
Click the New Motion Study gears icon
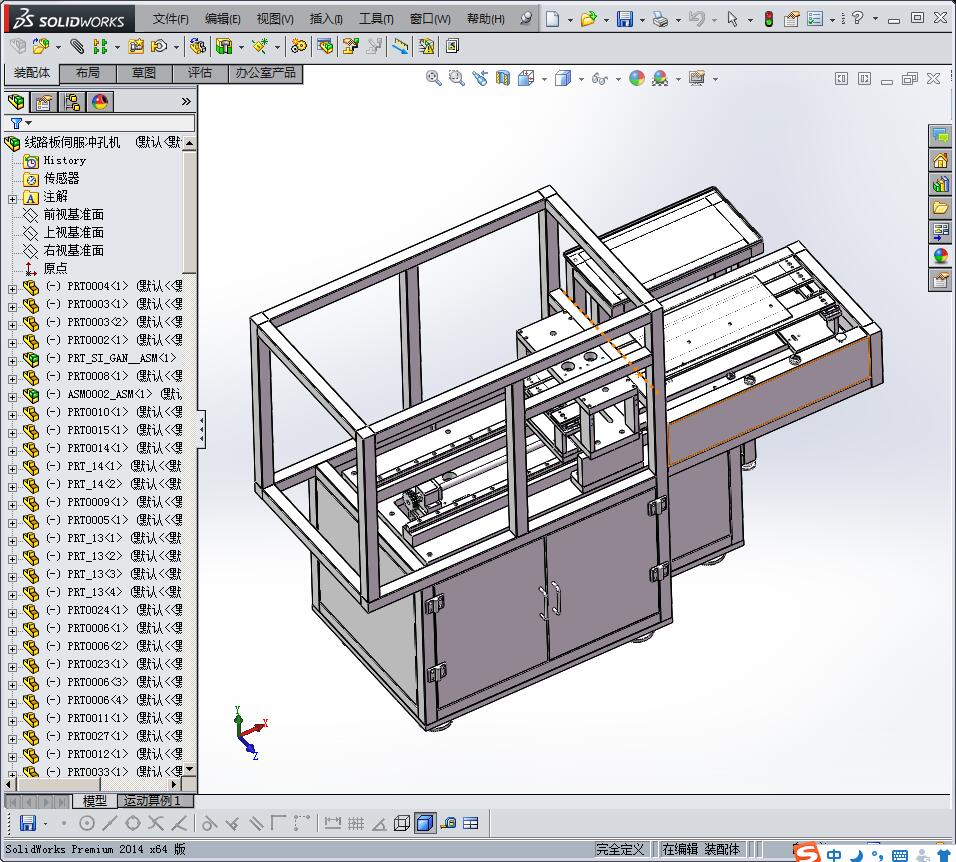[x=299, y=46]
